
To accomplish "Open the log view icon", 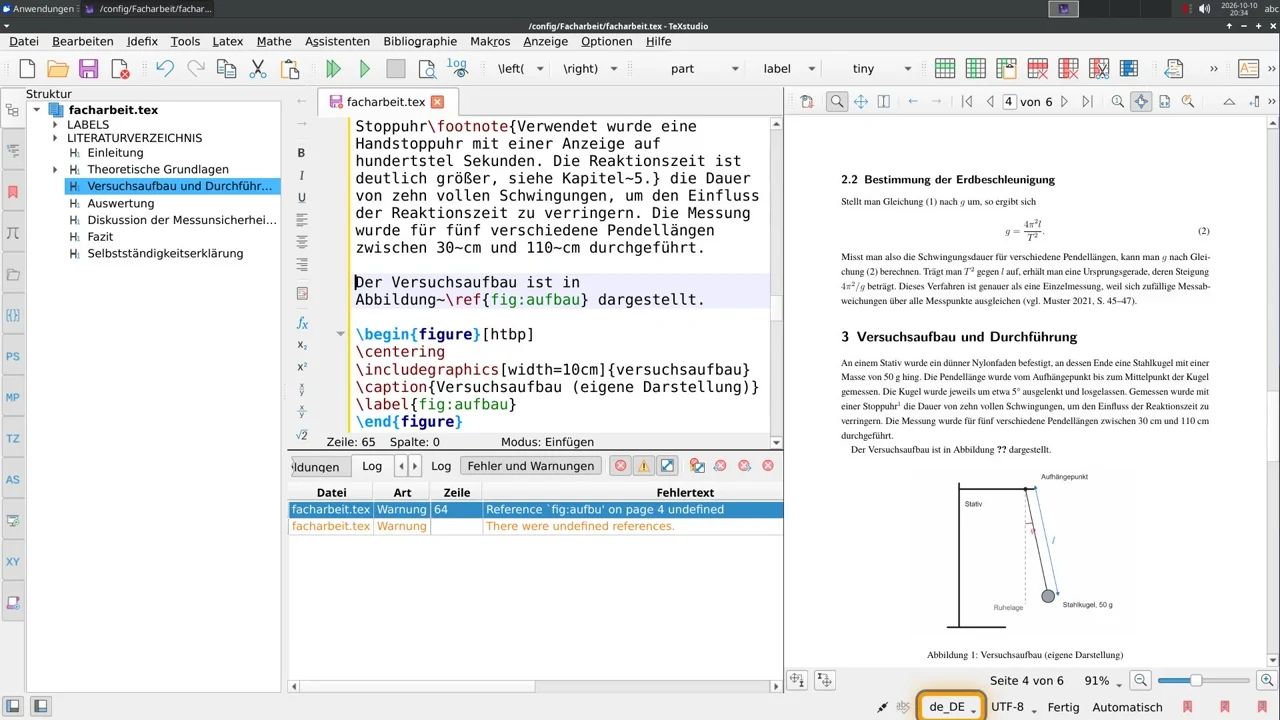I will click(x=457, y=68).
